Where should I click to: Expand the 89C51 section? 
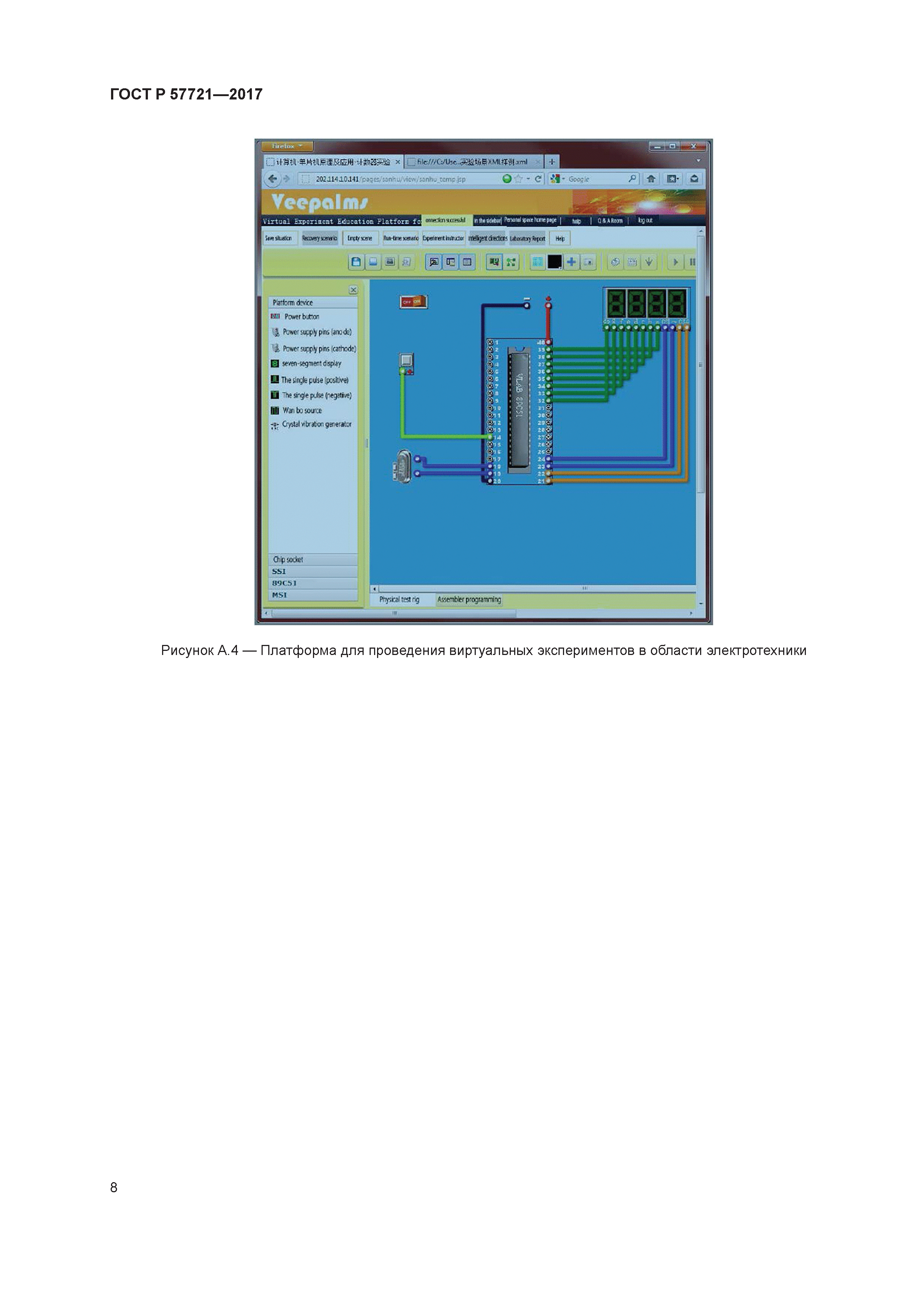point(313,583)
